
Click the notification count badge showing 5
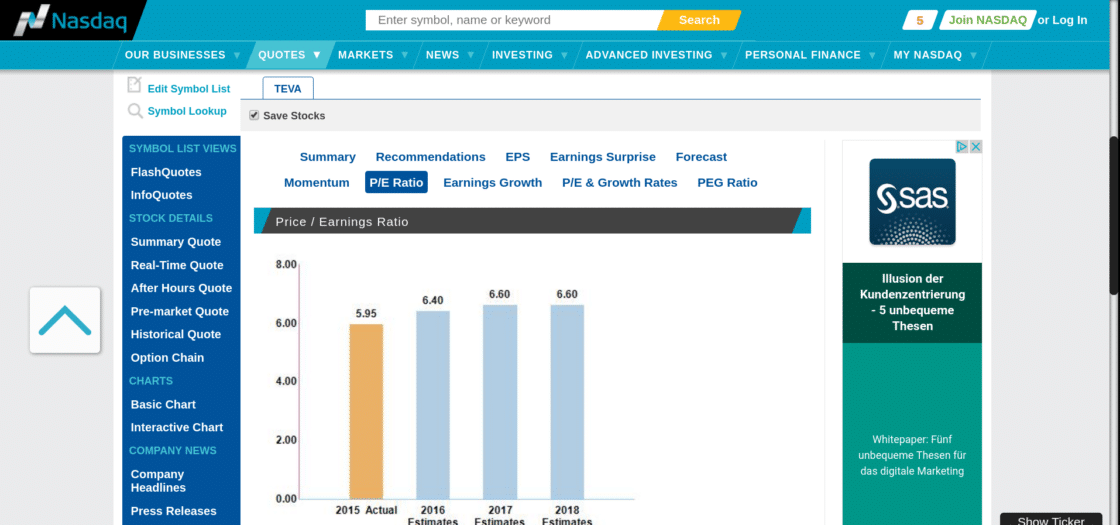point(919,20)
